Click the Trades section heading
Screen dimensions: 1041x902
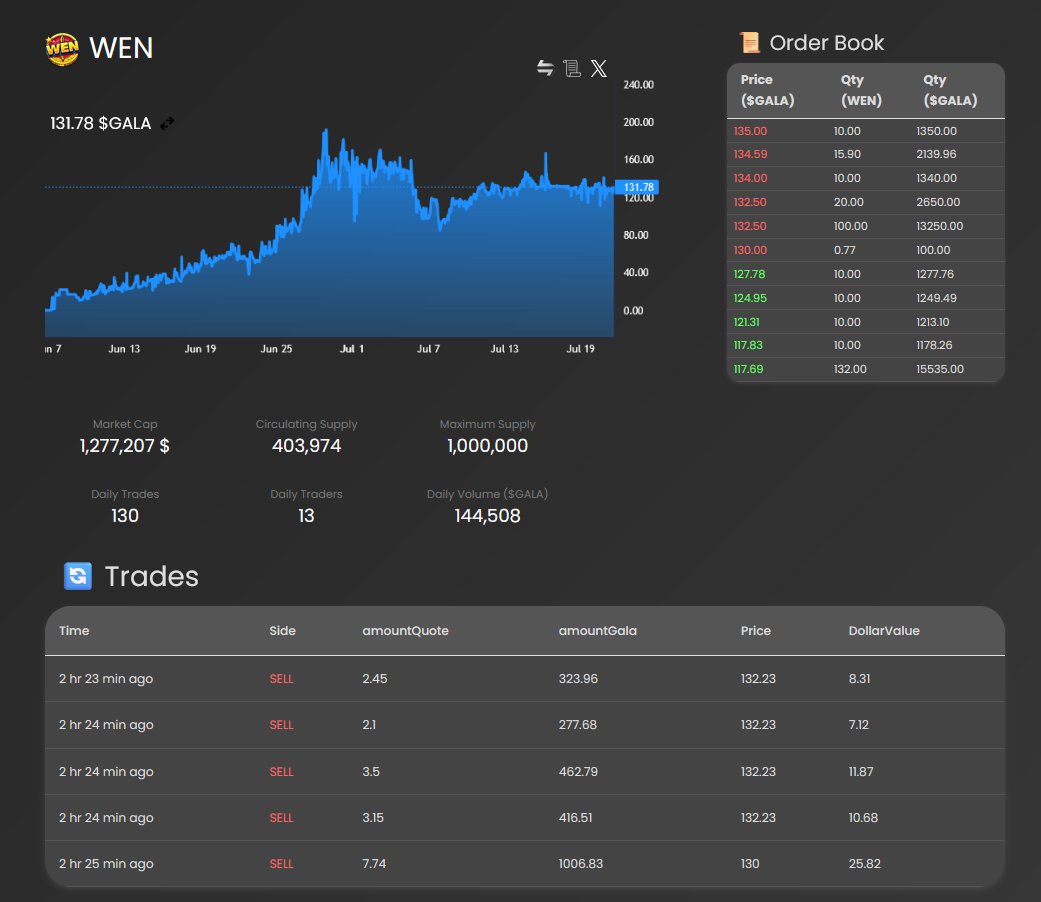pyautogui.click(x=151, y=576)
